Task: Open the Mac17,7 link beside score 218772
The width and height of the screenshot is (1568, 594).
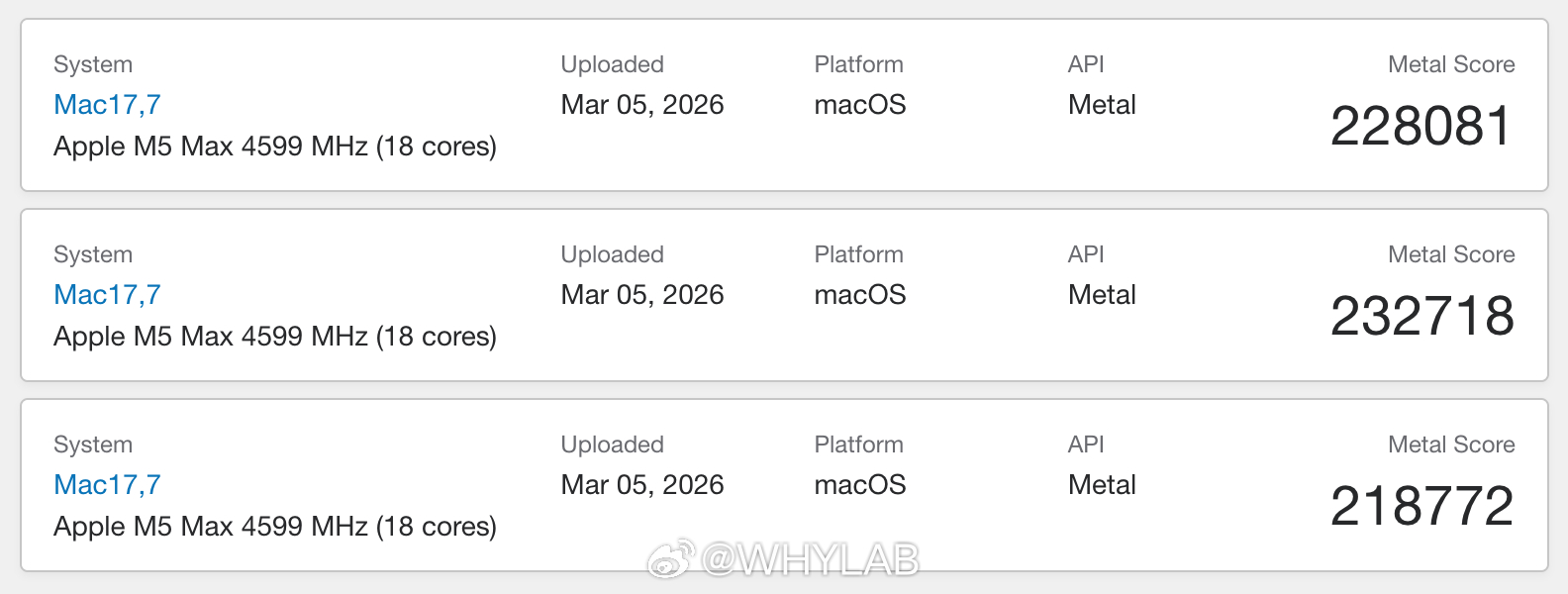Action: [107, 485]
